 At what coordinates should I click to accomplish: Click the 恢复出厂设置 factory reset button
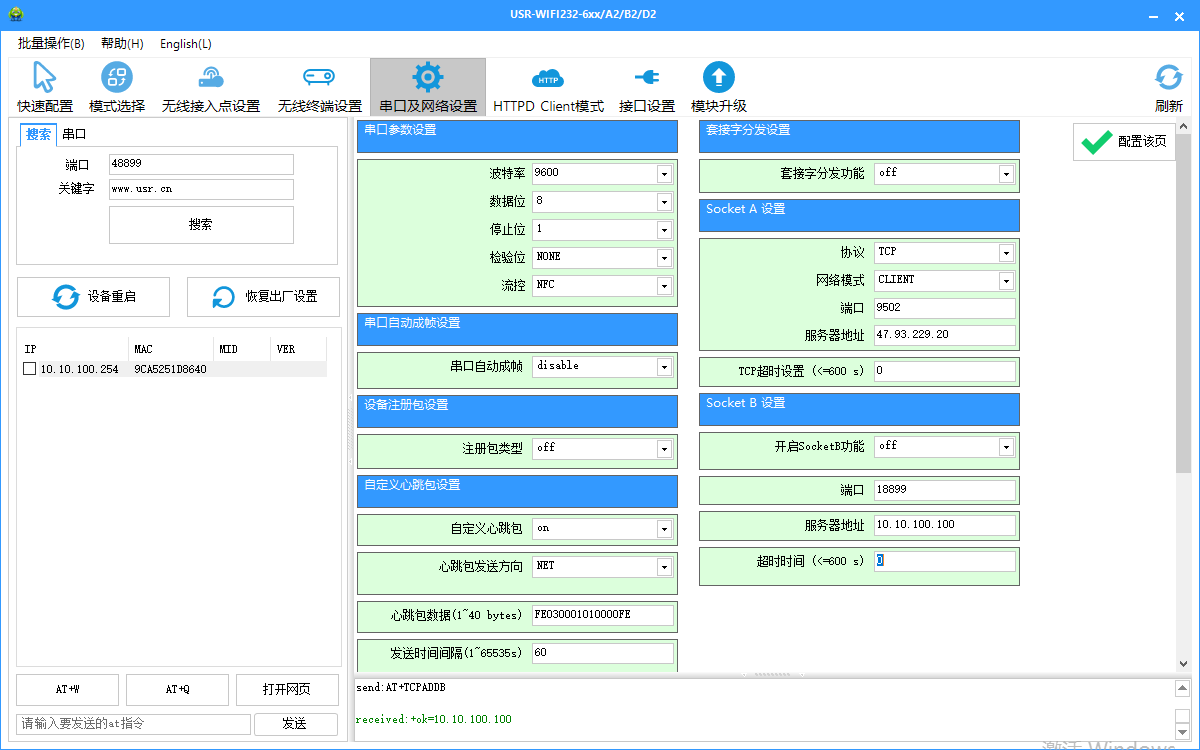pos(263,296)
